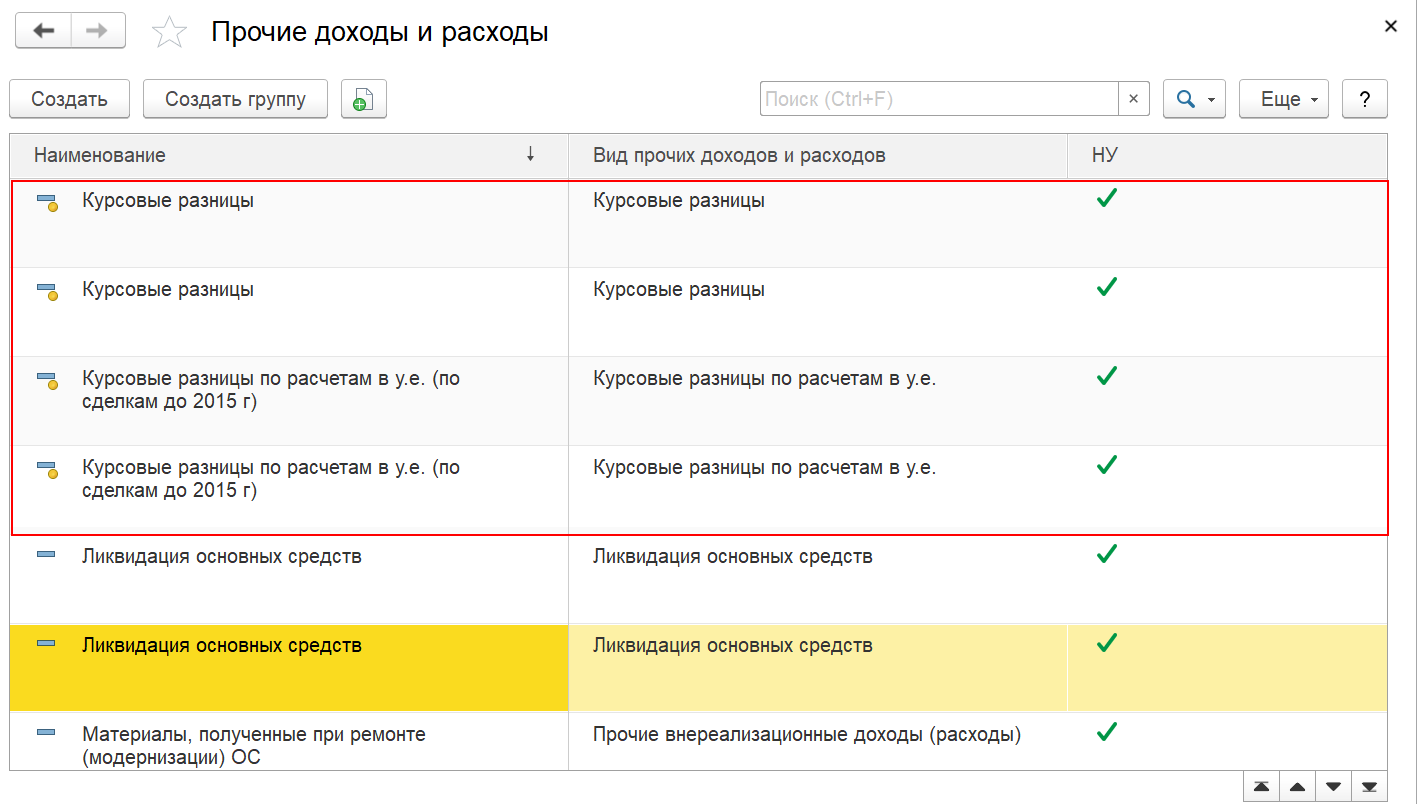Expand the Еще menu

click(1283, 99)
